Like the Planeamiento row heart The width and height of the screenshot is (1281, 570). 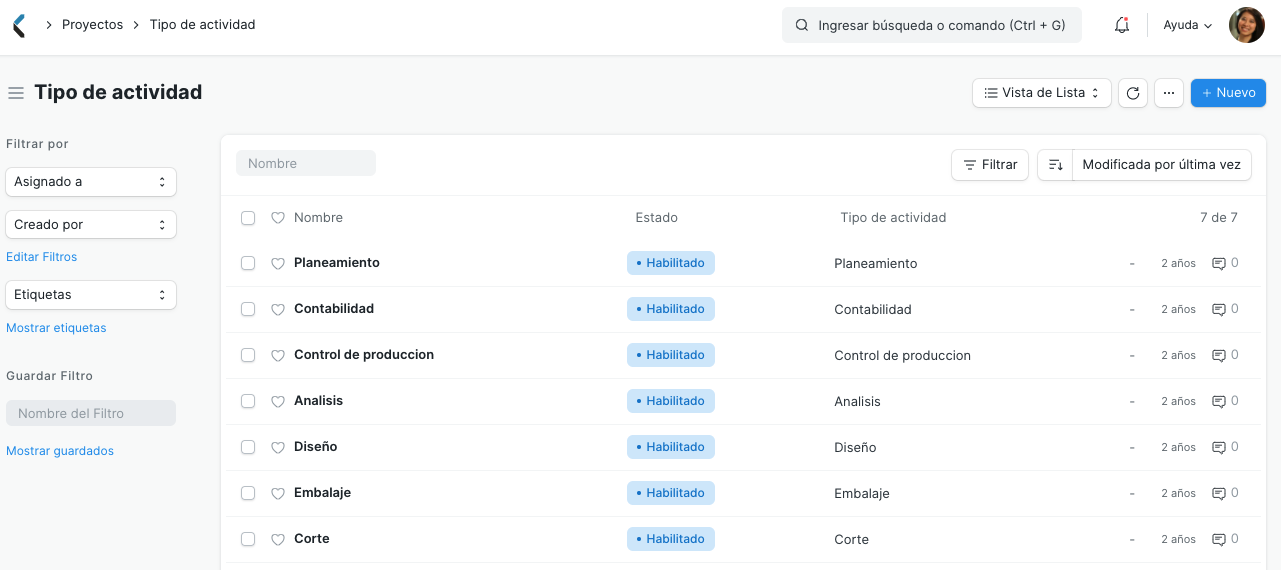pyautogui.click(x=278, y=264)
